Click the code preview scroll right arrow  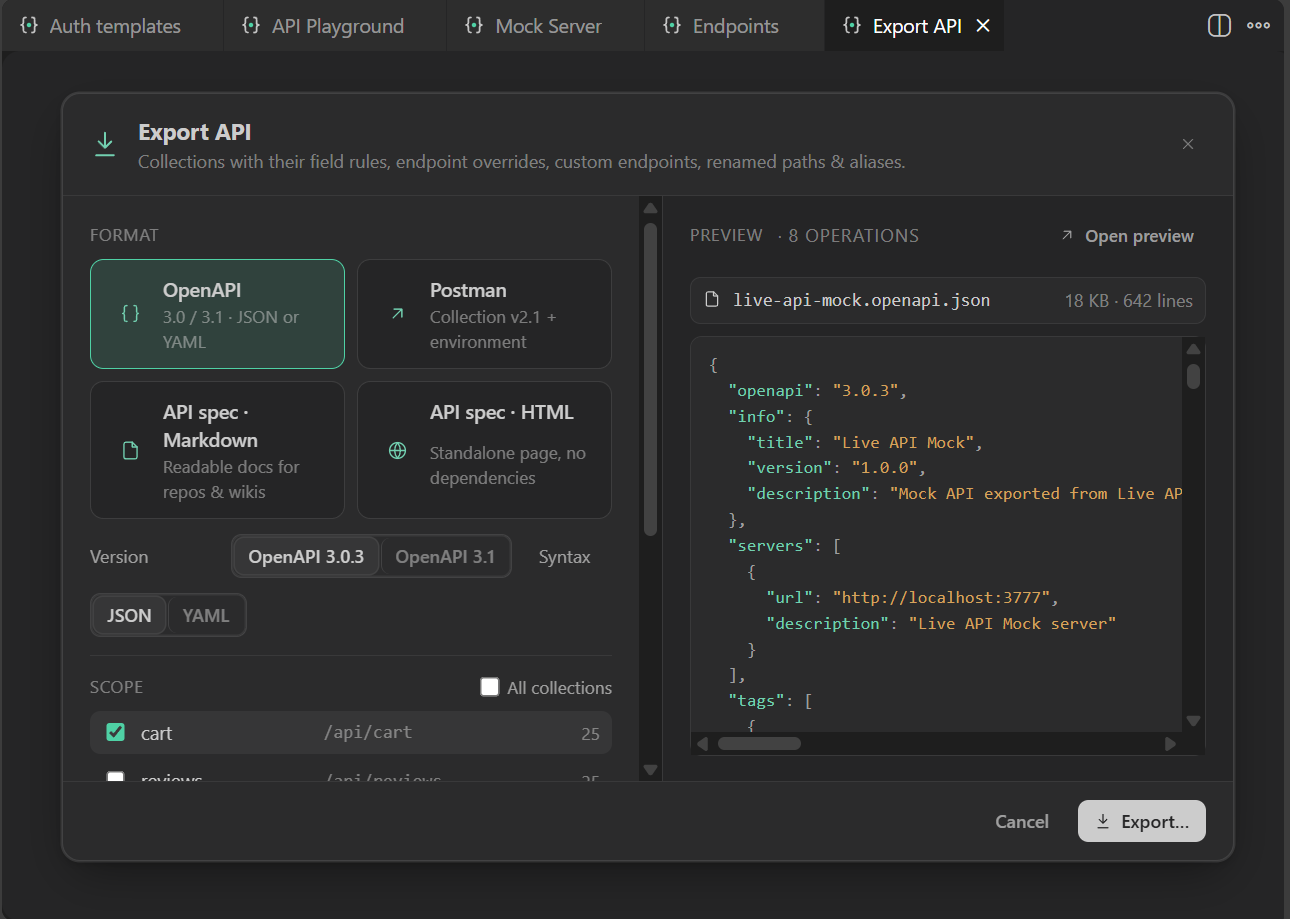point(1170,743)
